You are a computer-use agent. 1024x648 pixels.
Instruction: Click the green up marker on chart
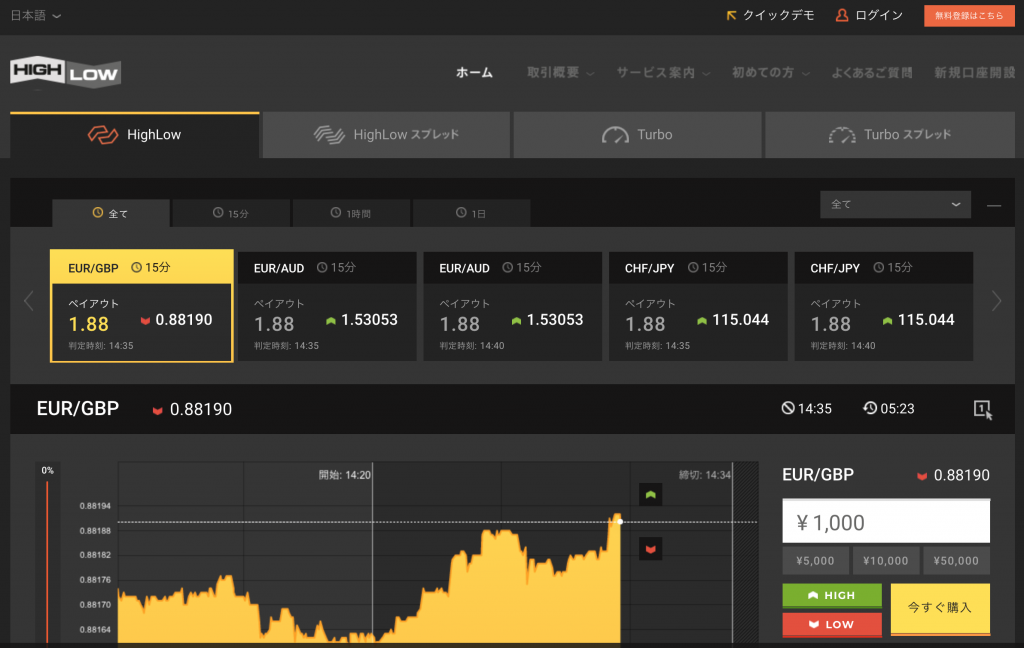650,494
